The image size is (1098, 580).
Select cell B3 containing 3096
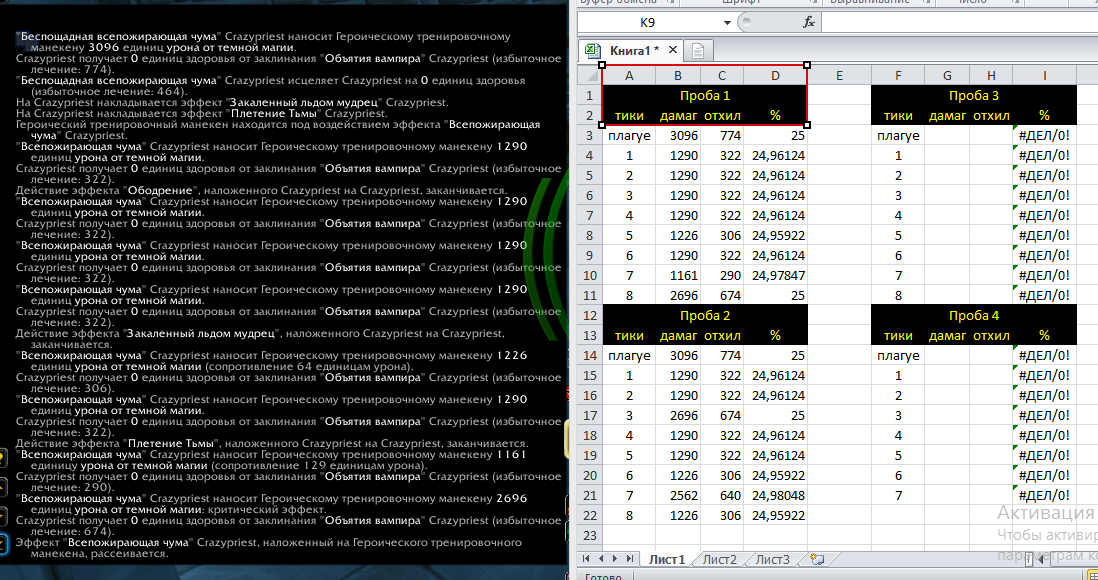coord(678,135)
